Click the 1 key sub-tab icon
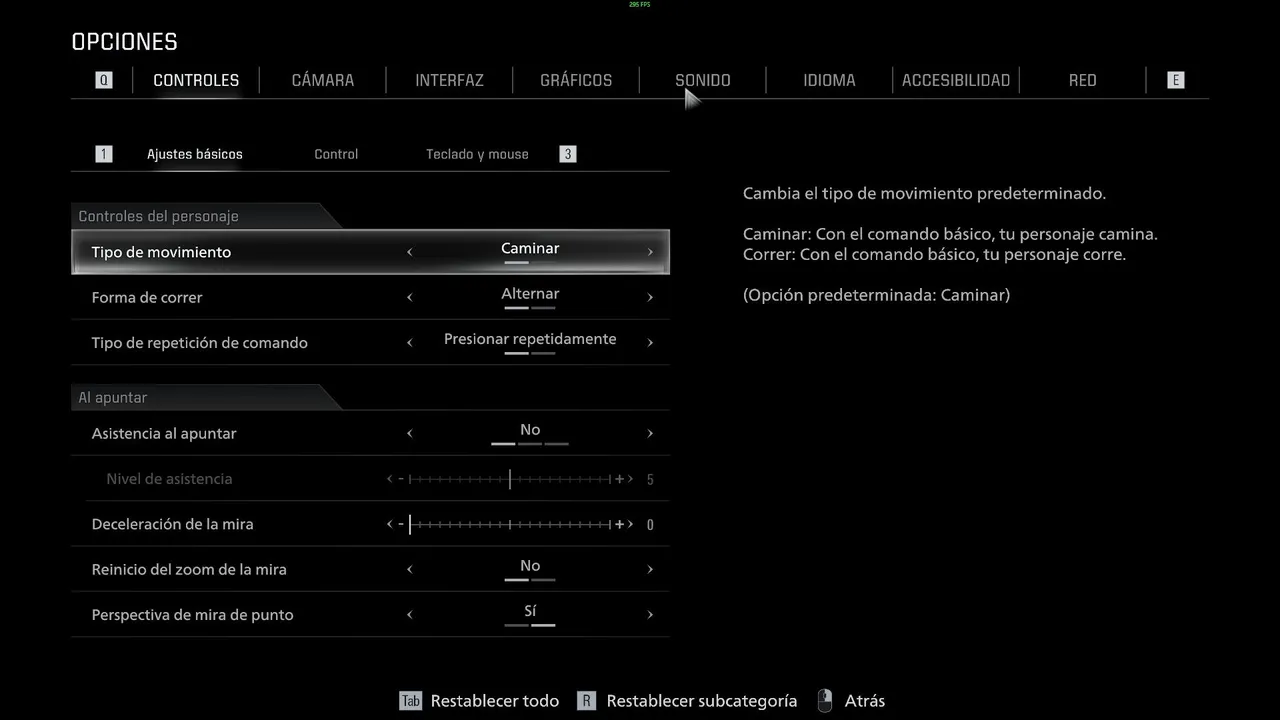 pos(104,154)
